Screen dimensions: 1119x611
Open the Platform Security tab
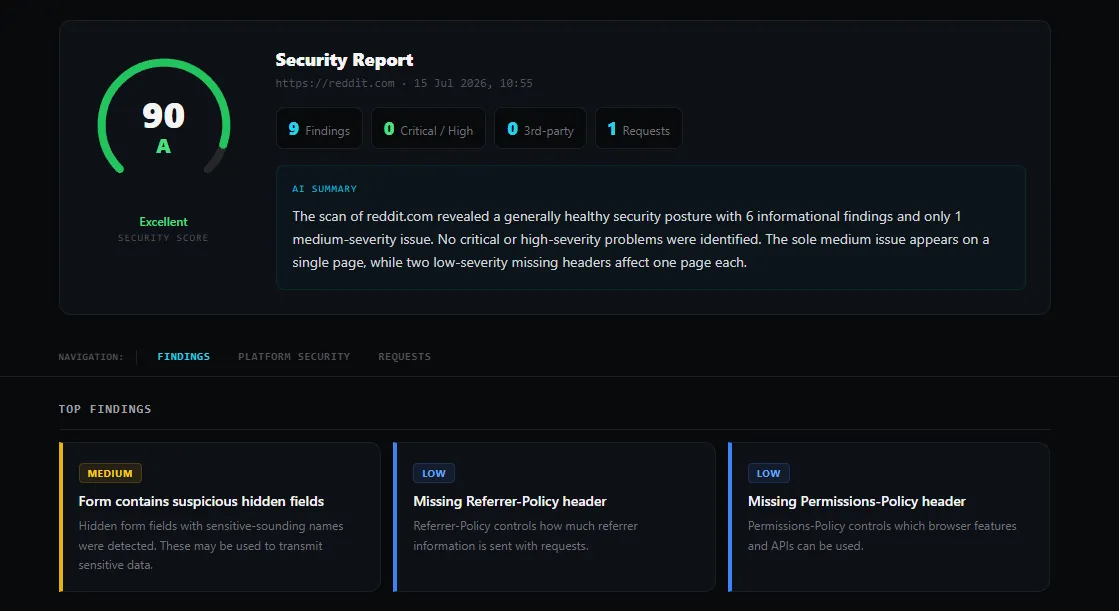click(294, 356)
